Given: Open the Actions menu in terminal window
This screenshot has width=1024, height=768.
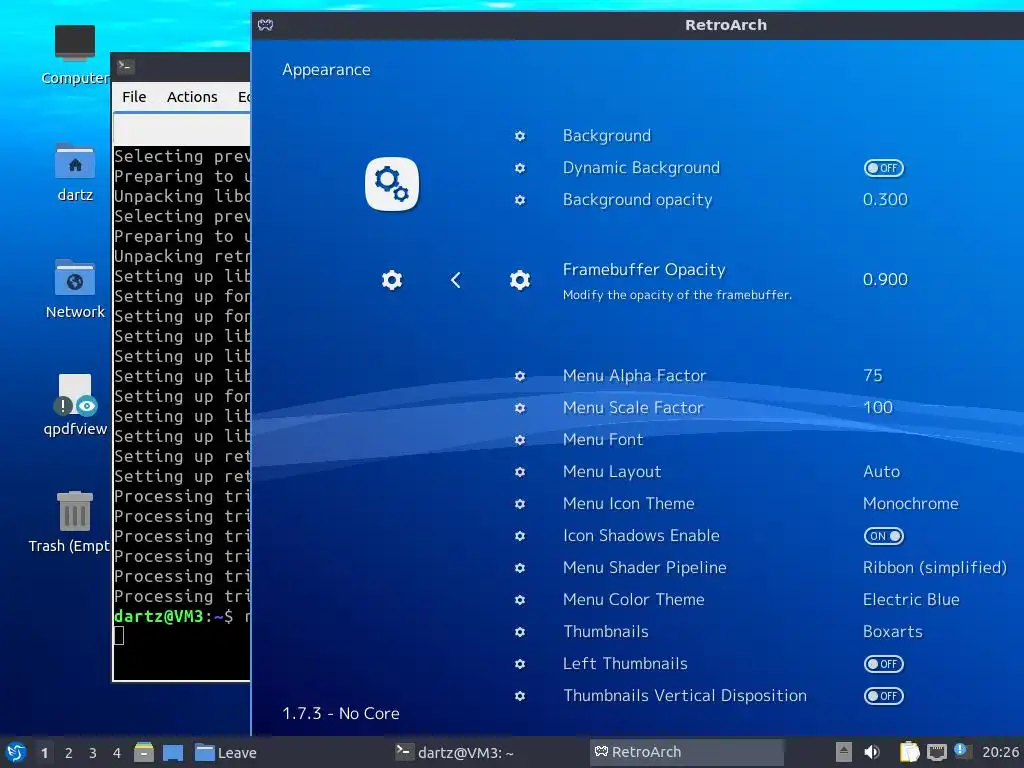Looking at the screenshot, I should (192, 97).
